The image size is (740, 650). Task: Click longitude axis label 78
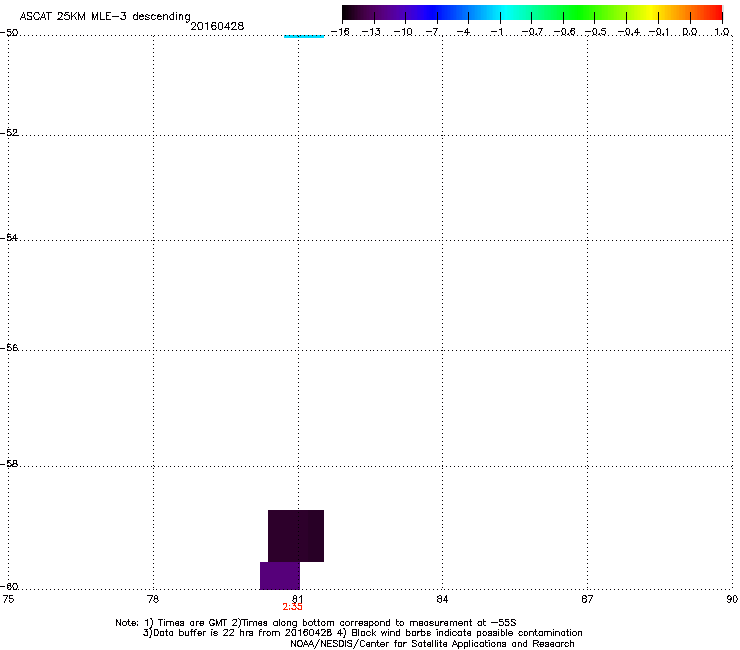click(153, 599)
